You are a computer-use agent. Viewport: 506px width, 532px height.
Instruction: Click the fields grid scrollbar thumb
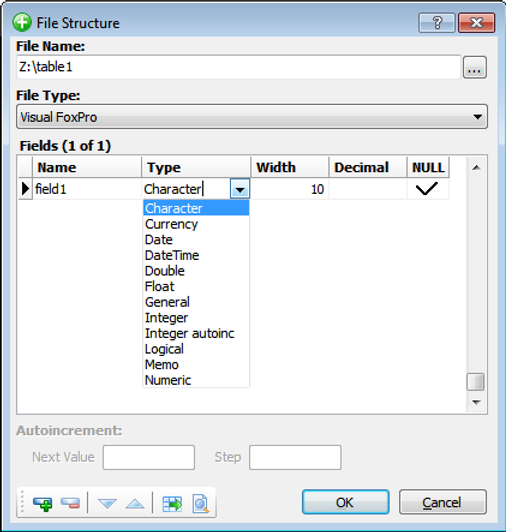[475, 382]
